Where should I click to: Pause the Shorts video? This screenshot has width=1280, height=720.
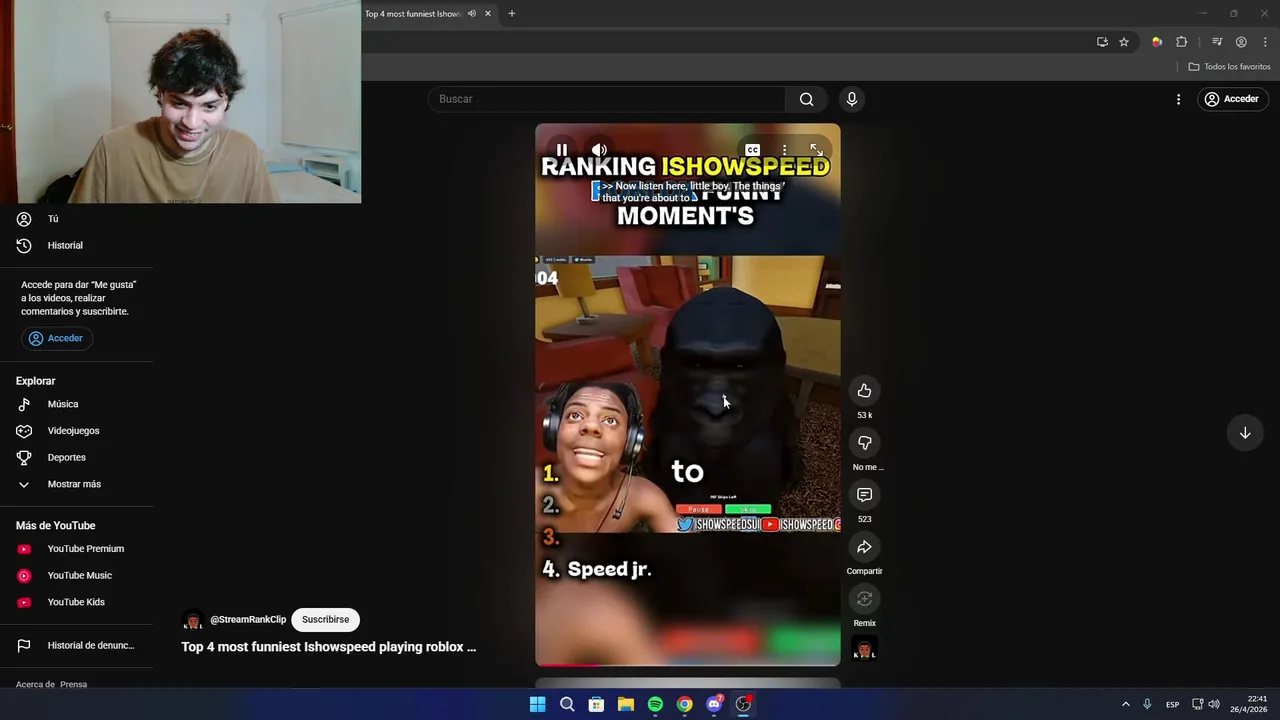(562, 150)
